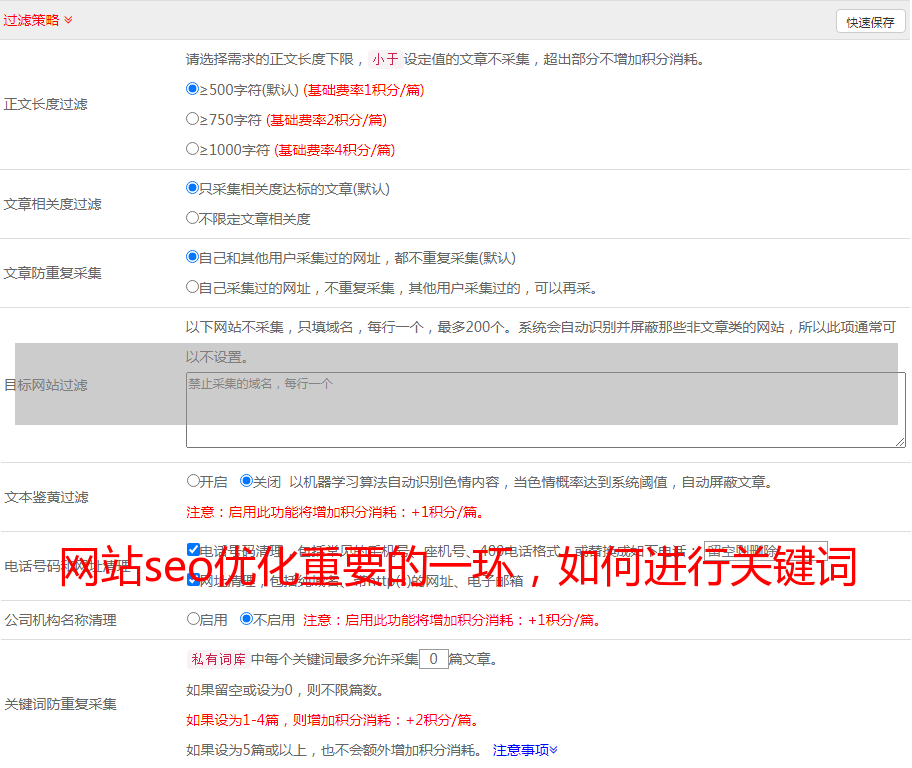Screen dimensions: 912x768
Task: Select 自己采集过的网址，不重复采集 radio option
Action: [x=192, y=287]
